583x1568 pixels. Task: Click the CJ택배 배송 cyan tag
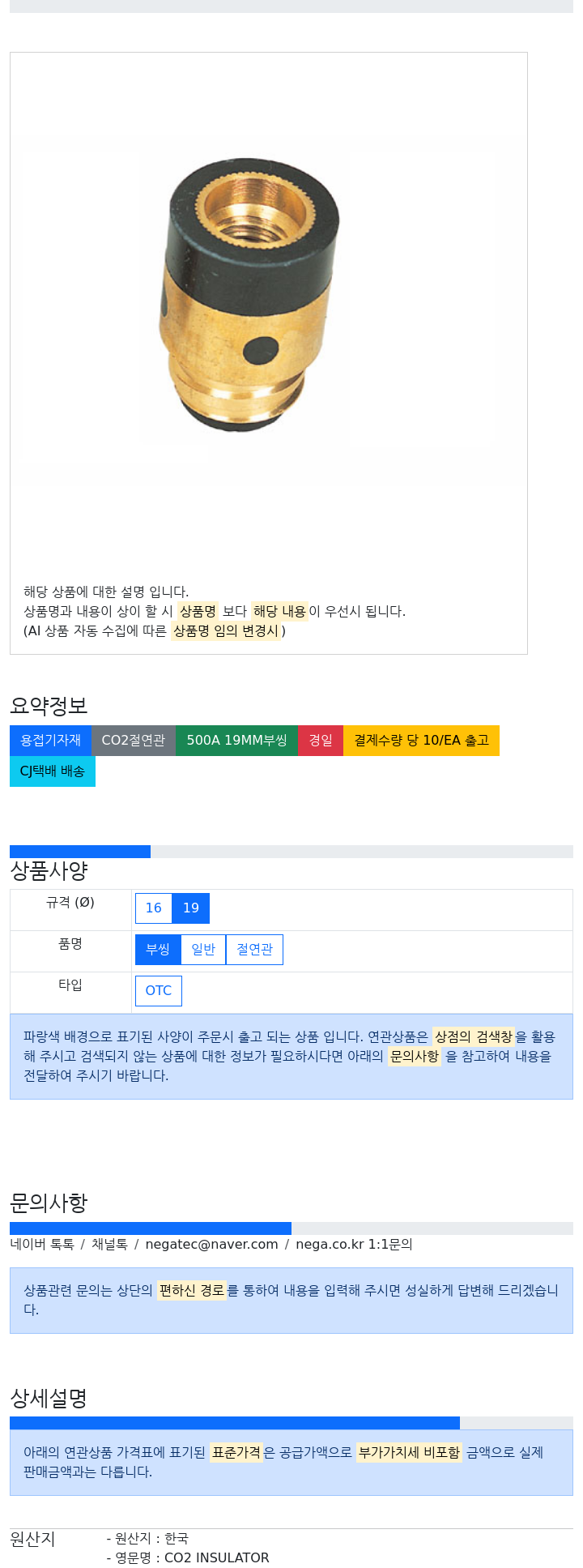coord(53,771)
